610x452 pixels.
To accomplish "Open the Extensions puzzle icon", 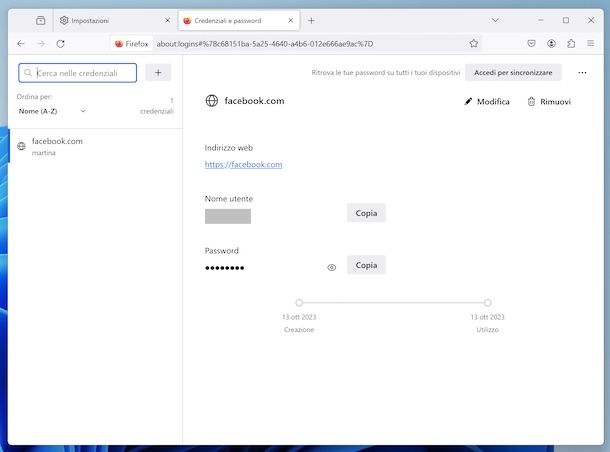I will point(571,44).
